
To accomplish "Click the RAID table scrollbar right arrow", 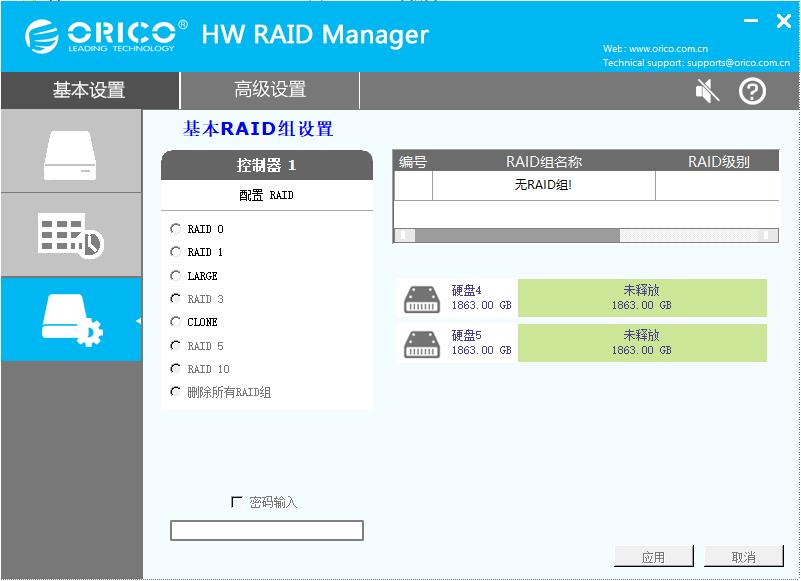I will click(x=767, y=235).
